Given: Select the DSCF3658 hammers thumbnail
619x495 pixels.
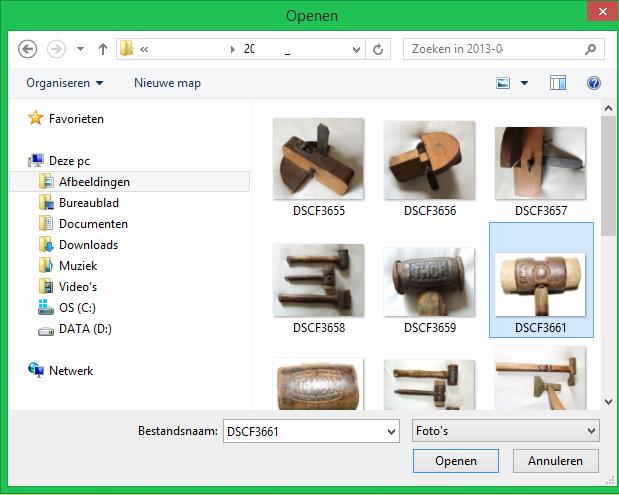Looking at the screenshot, I should [x=319, y=280].
